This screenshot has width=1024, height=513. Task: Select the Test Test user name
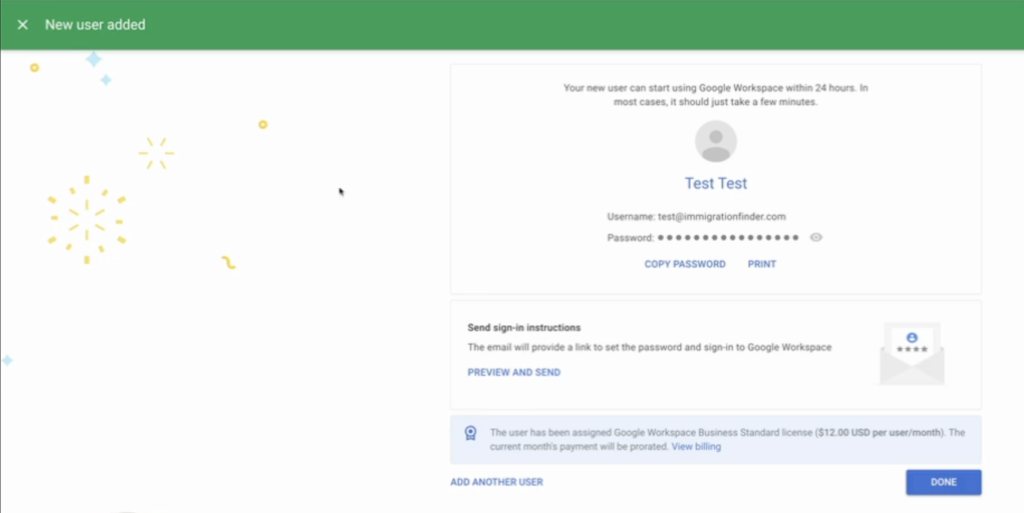coord(715,184)
